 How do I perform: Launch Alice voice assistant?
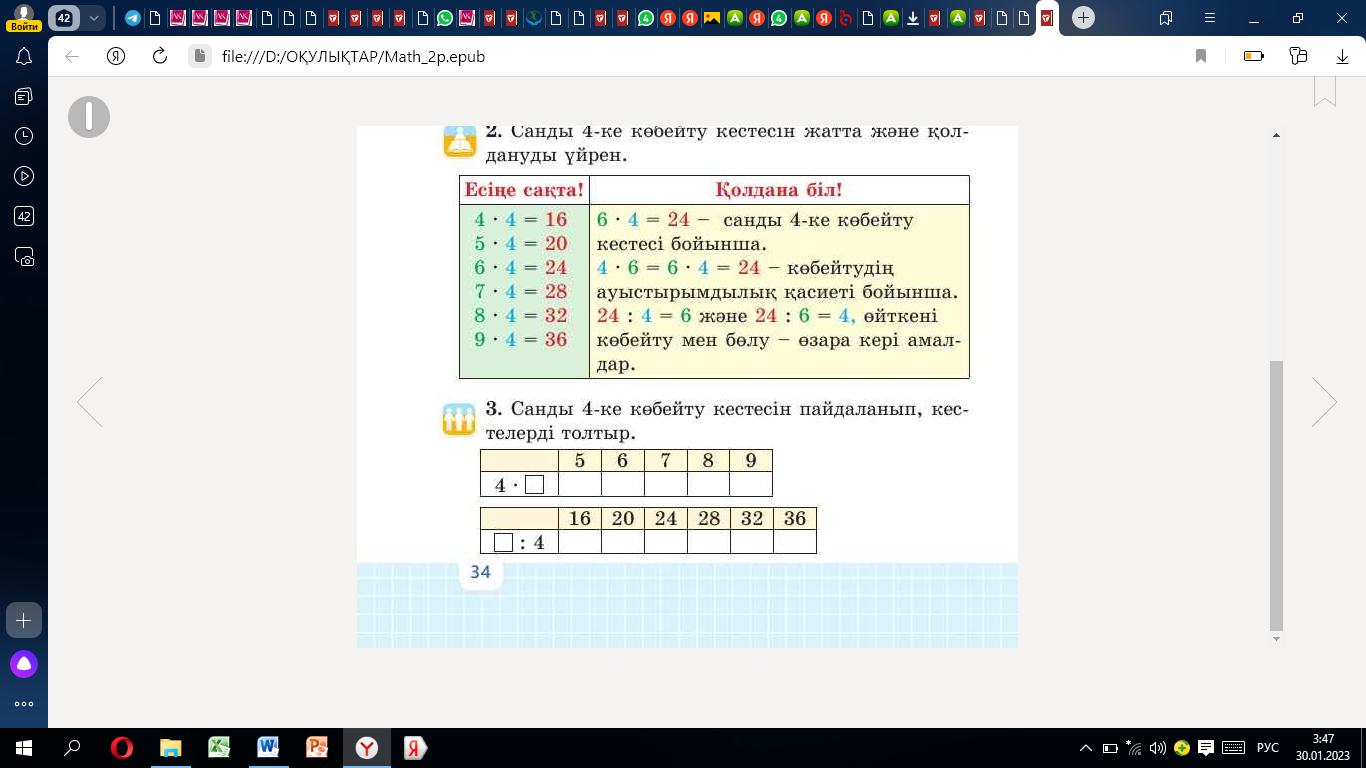(x=24, y=663)
